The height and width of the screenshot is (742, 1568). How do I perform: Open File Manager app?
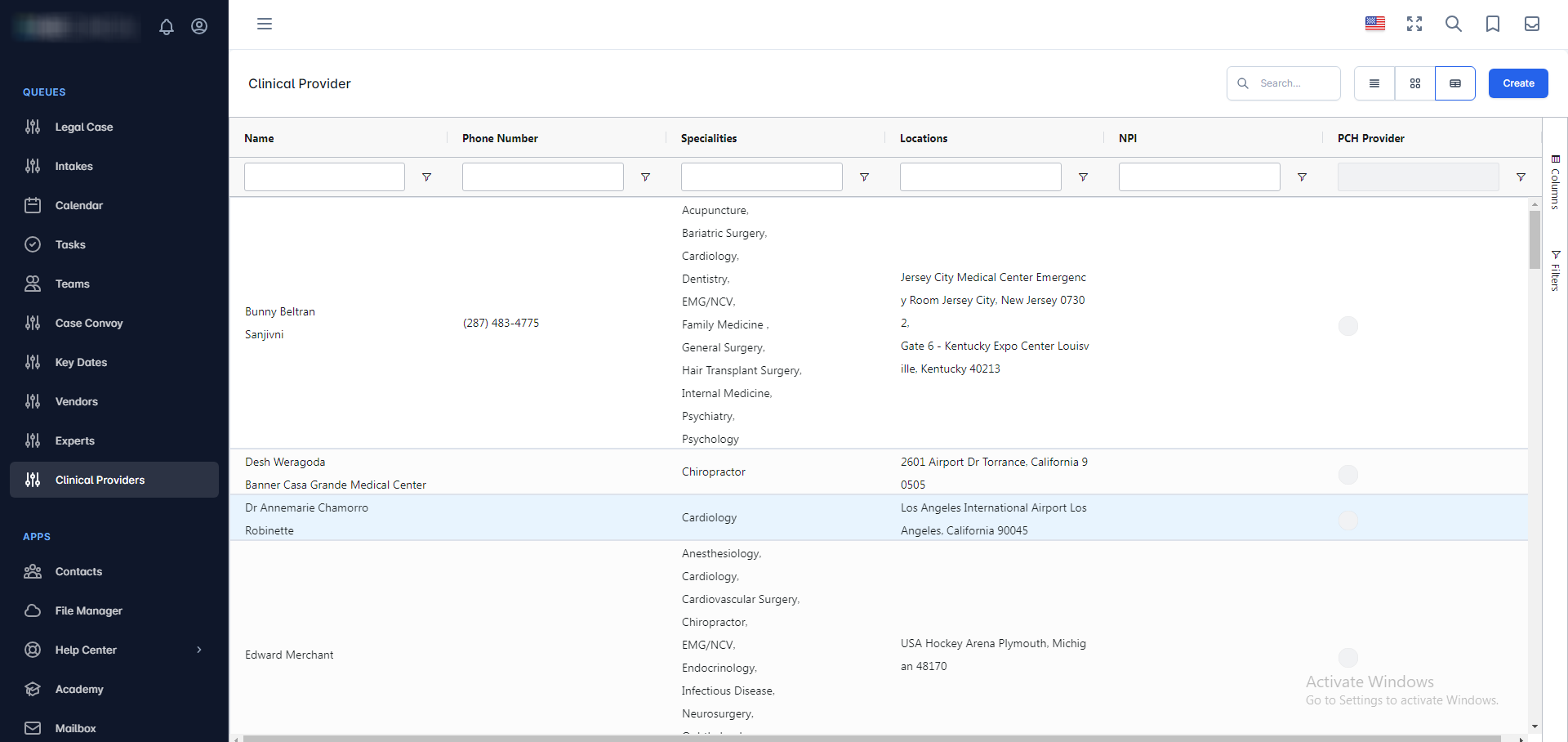click(x=114, y=610)
